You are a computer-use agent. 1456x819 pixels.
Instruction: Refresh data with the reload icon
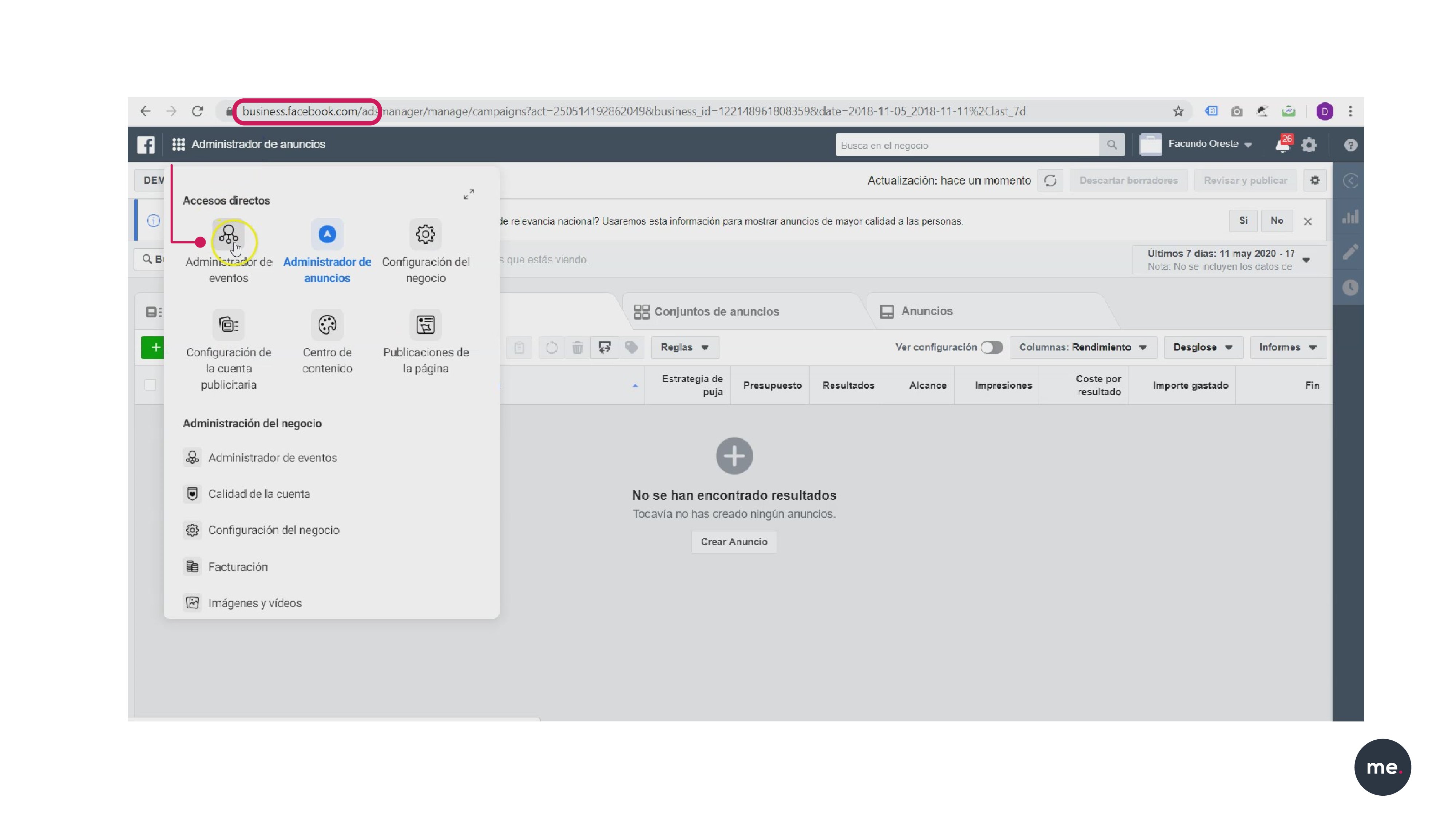1050,180
